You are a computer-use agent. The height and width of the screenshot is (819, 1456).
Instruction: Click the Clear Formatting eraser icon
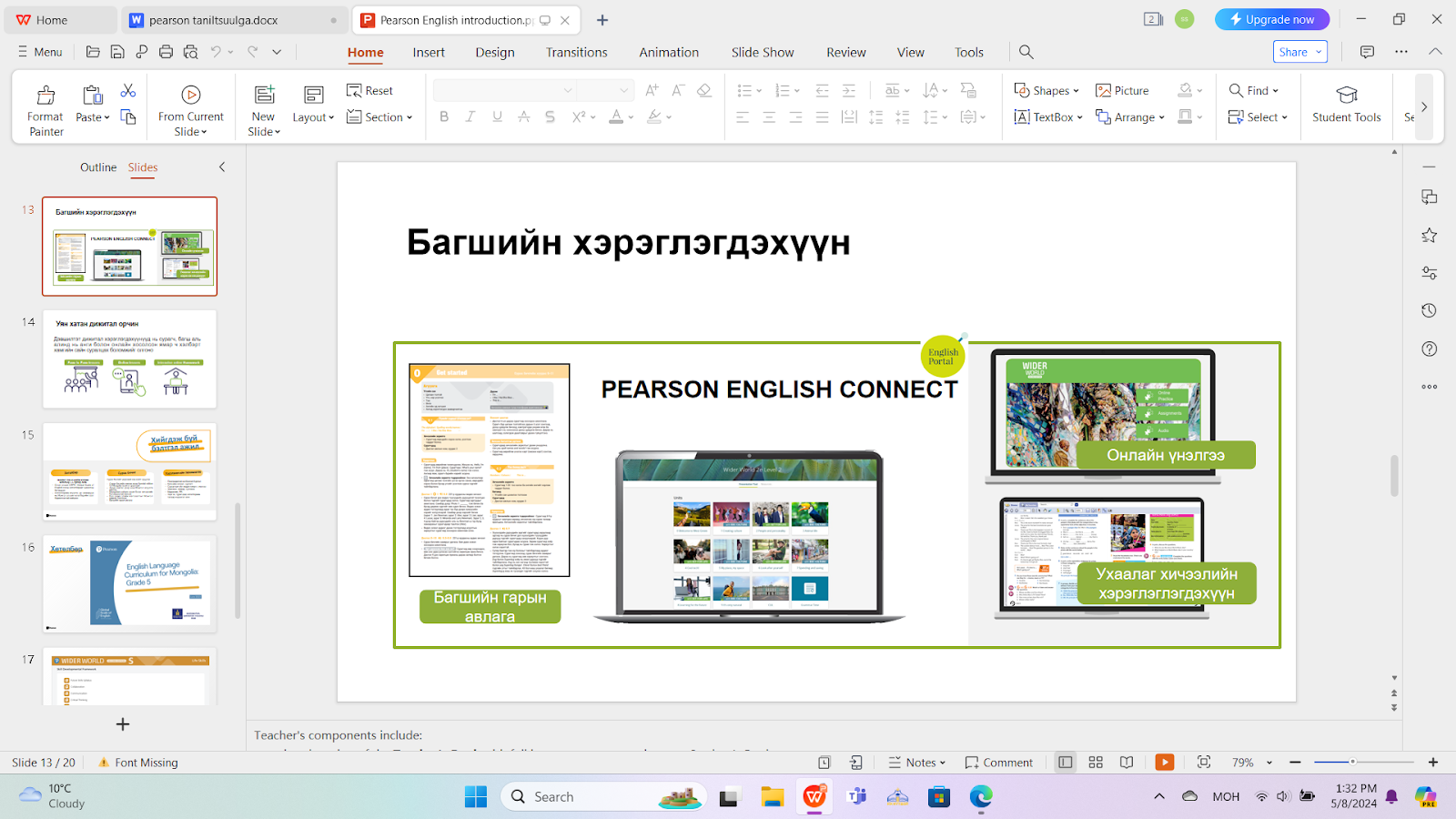703,90
